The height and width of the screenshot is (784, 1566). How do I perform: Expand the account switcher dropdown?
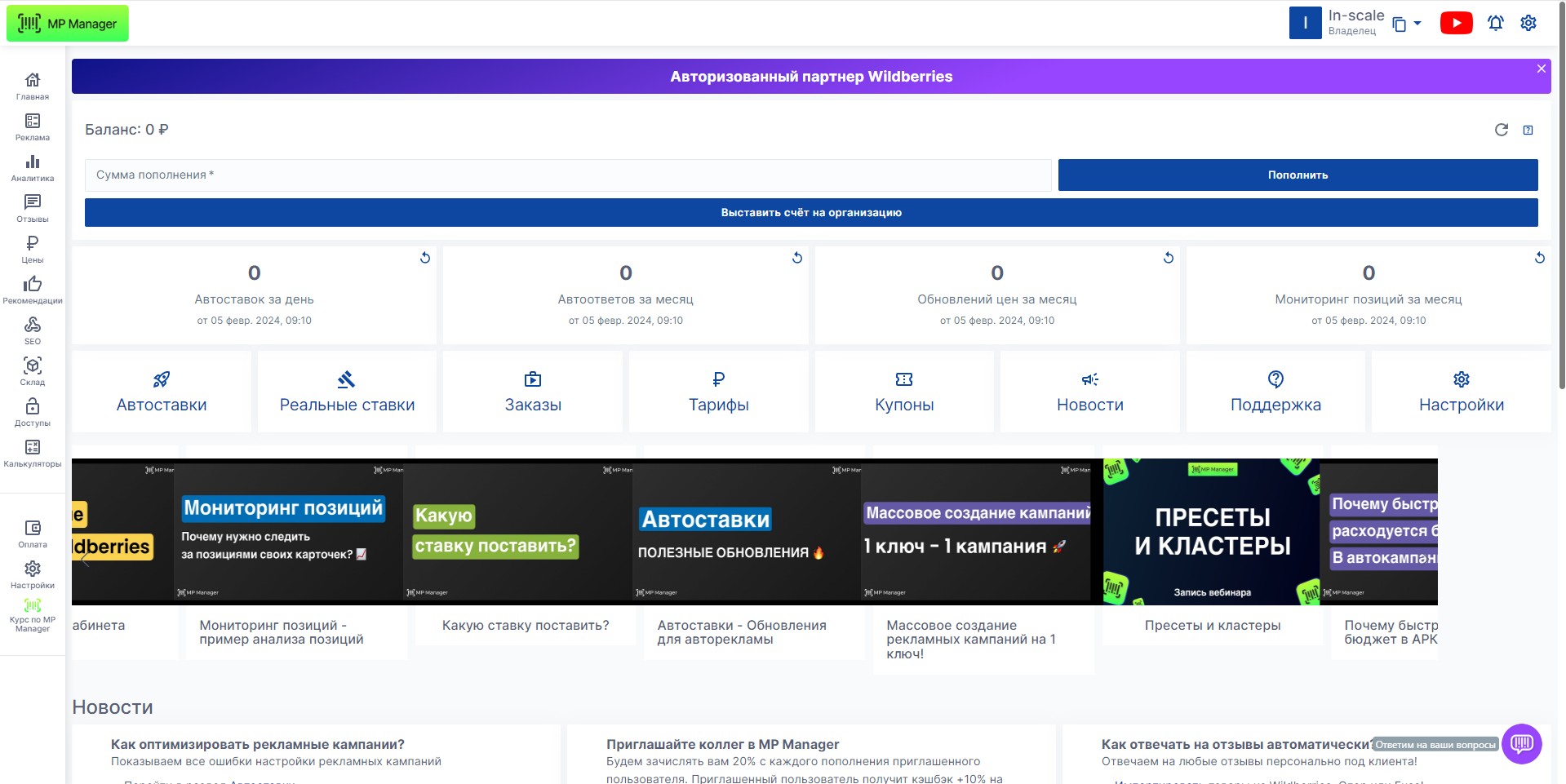tap(1417, 24)
